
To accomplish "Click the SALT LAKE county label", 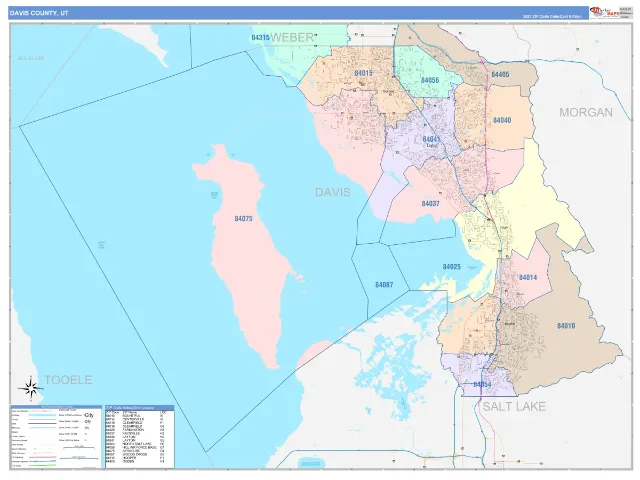I will click(514, 407).
